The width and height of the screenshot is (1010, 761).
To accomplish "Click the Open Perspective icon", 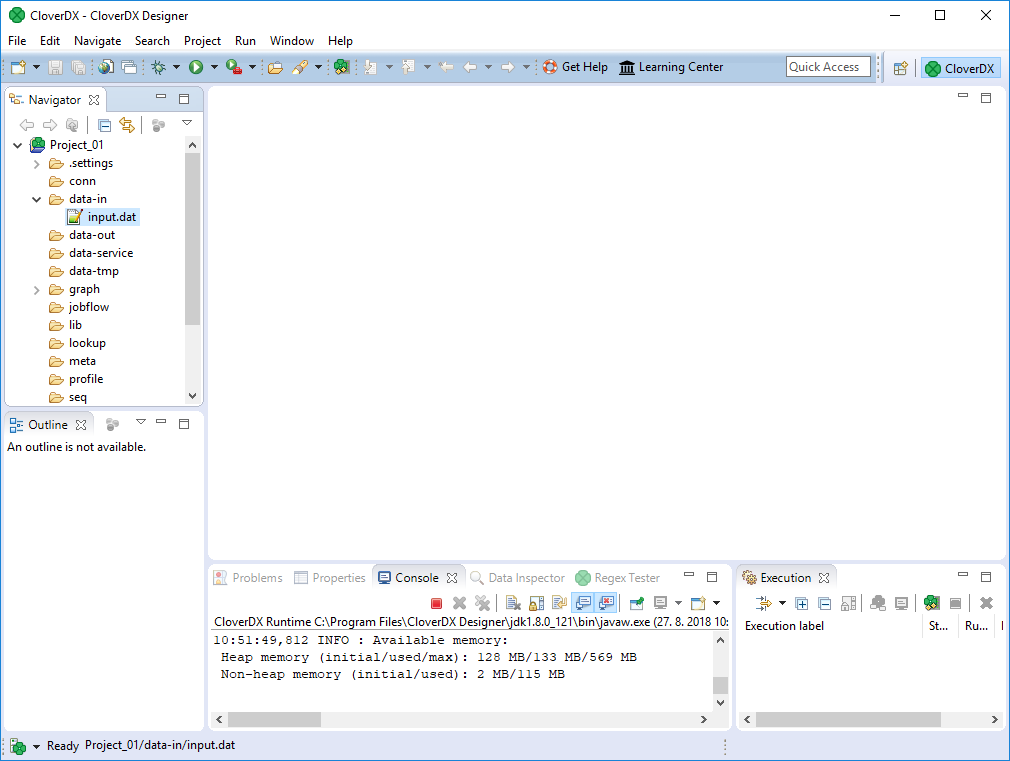I will 901,68.
